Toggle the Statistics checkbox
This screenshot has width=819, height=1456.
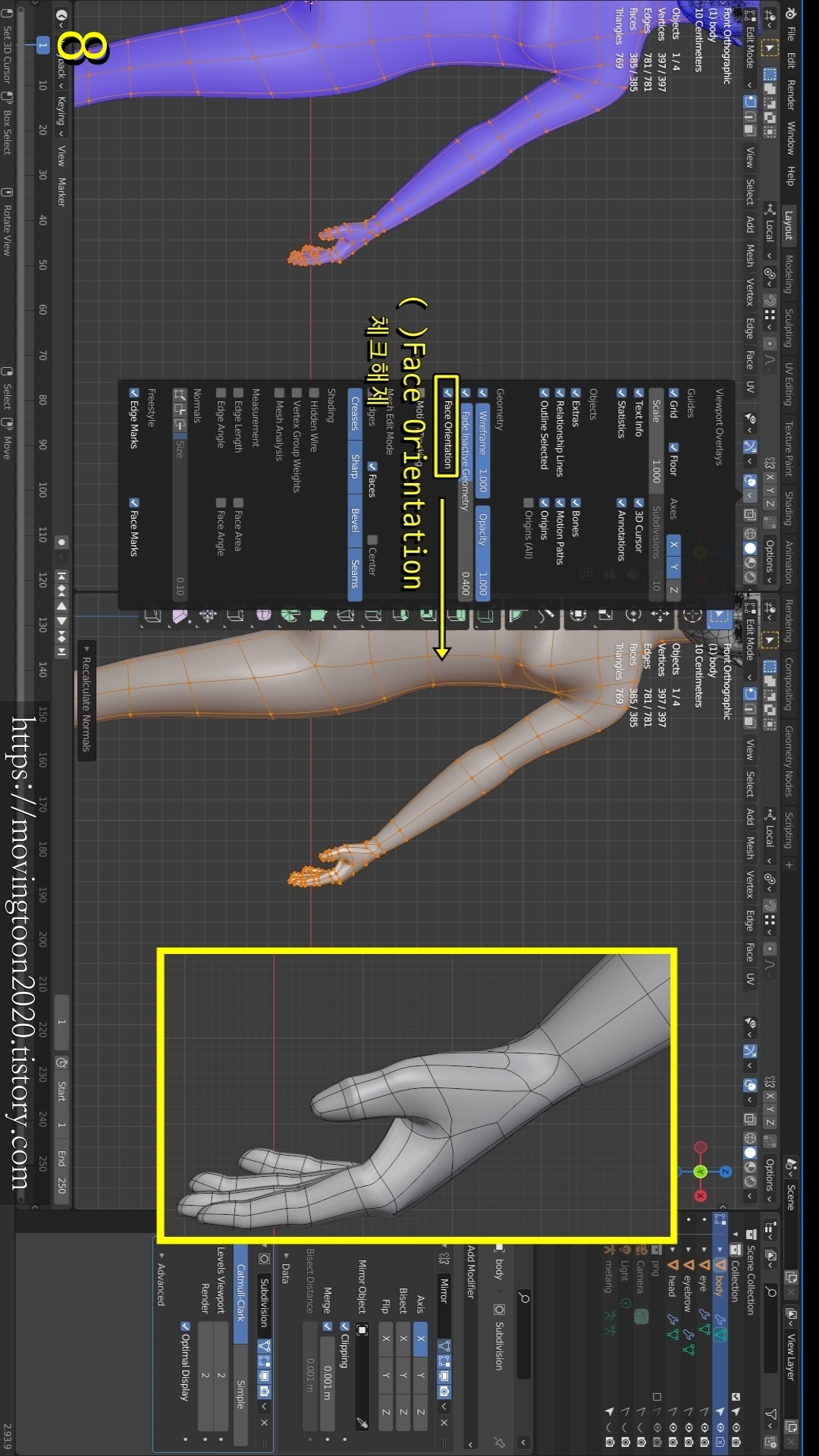[x=621, y=394]
